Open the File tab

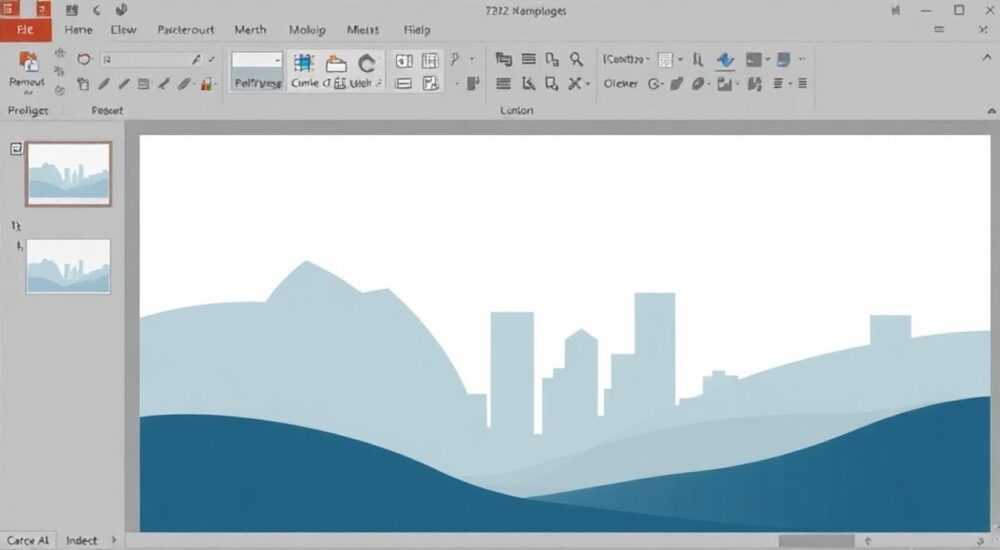tap(26, 30)
